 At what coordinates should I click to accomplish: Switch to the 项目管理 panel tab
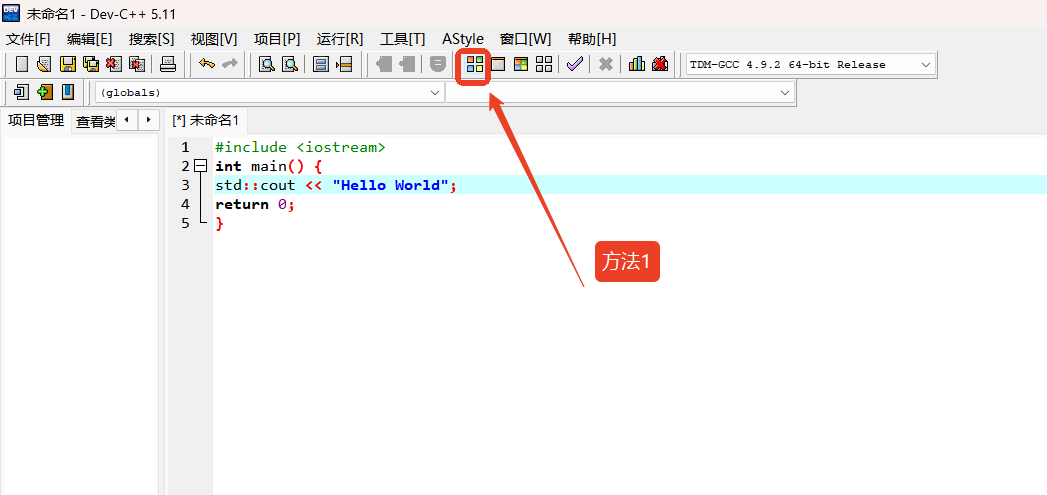click(36, 120)
